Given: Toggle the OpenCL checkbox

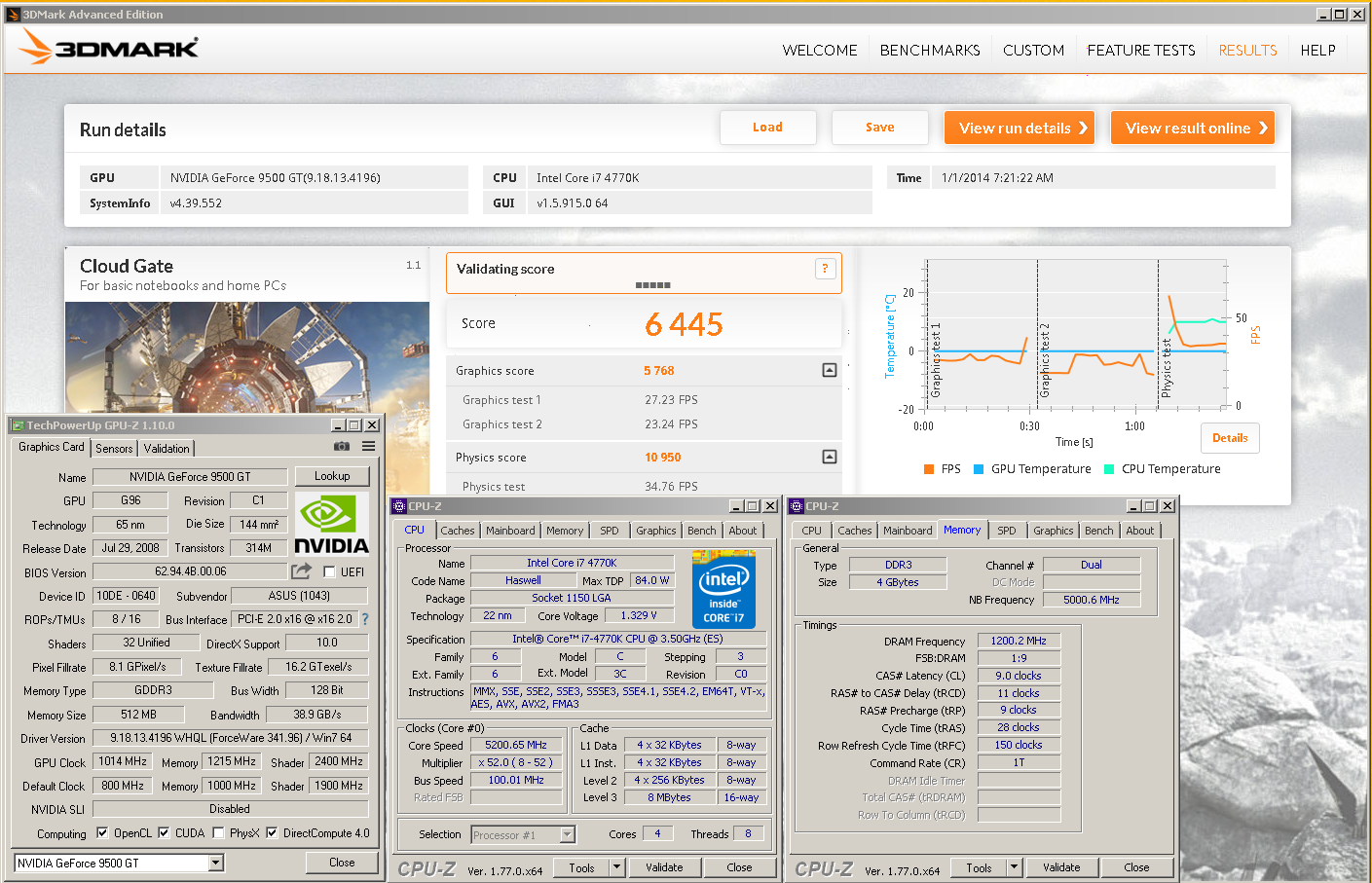Looking at the screenshot, I should pyautogui.click(x=102, y=832).
